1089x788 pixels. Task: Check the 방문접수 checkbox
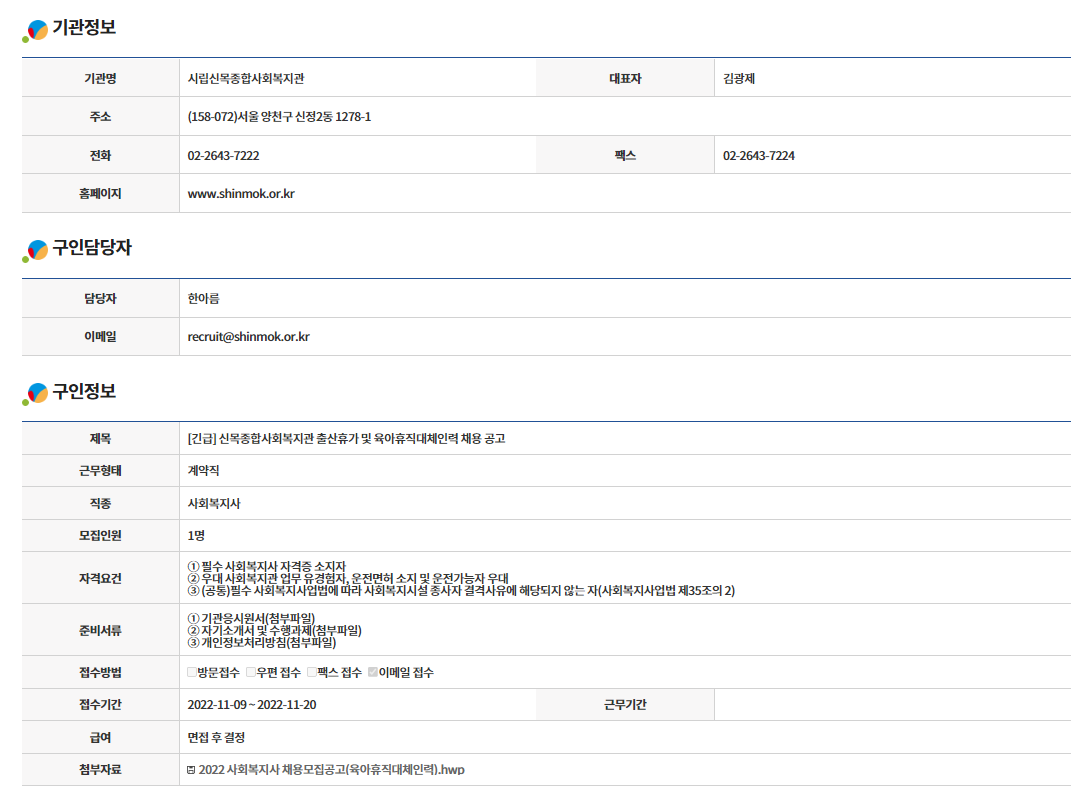pyautogui.click(x=192, y=672)
